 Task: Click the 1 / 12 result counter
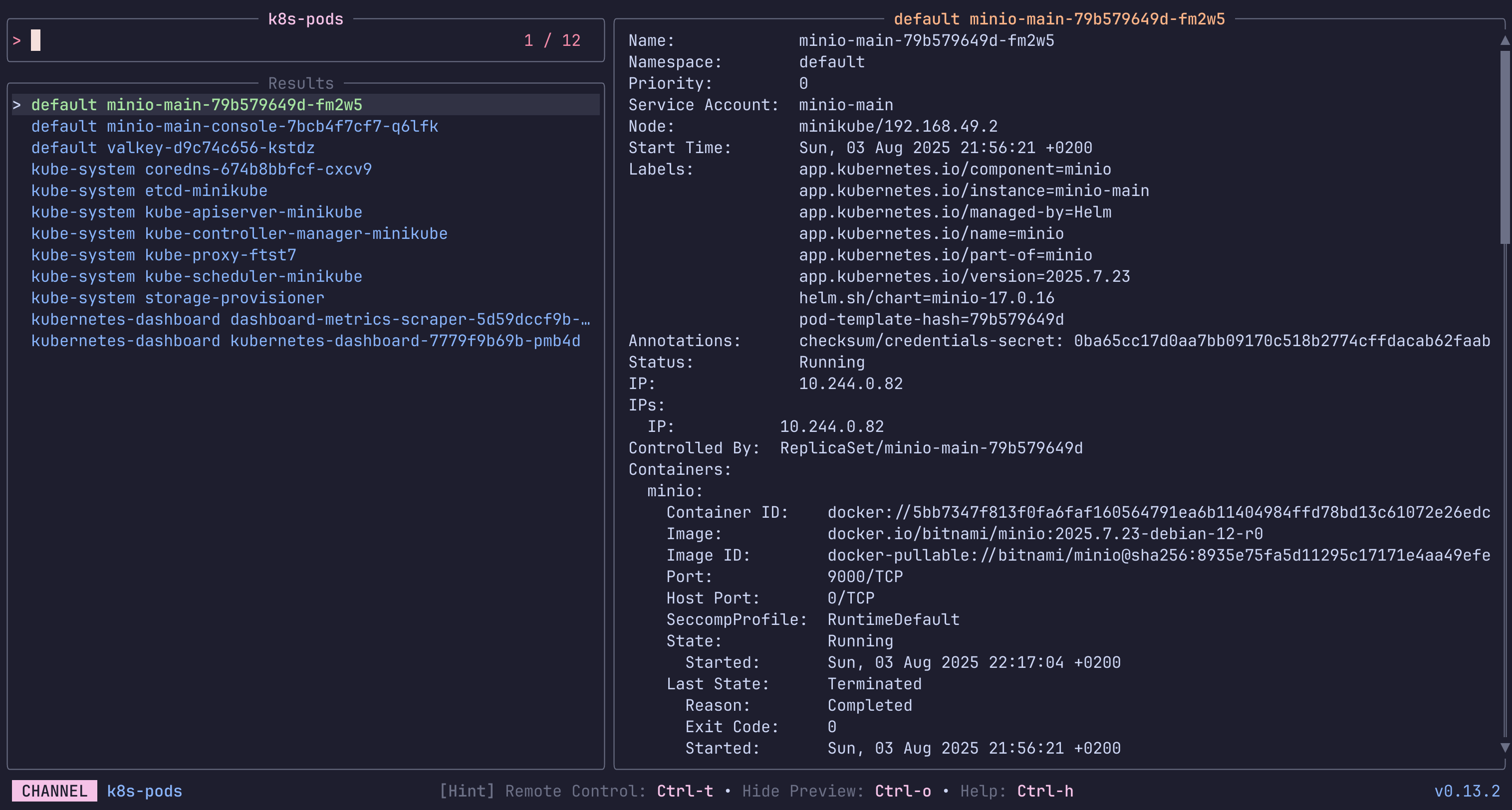[x=552, y=40]
